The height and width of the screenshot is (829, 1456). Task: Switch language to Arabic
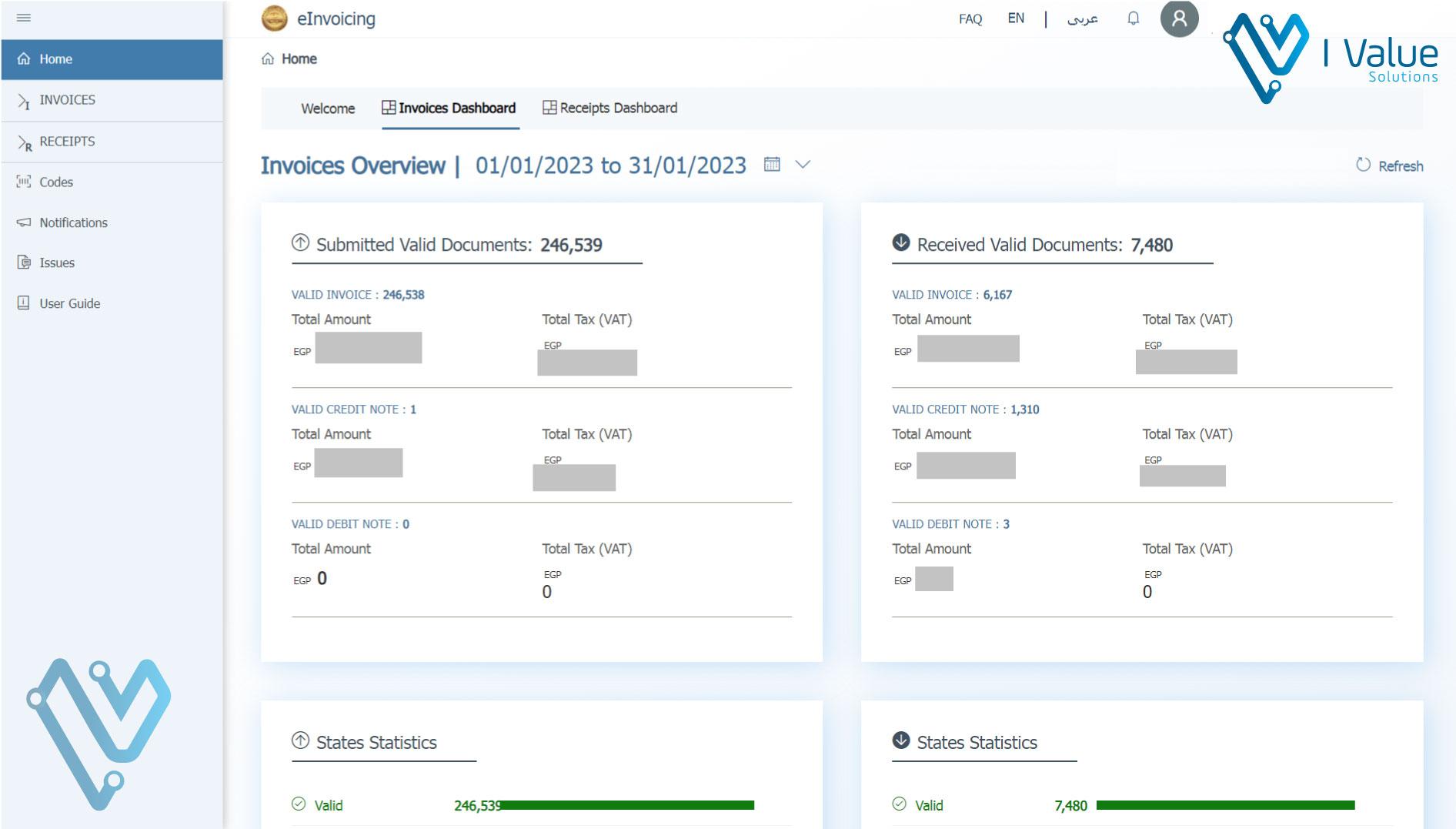tap(1082, 18)
